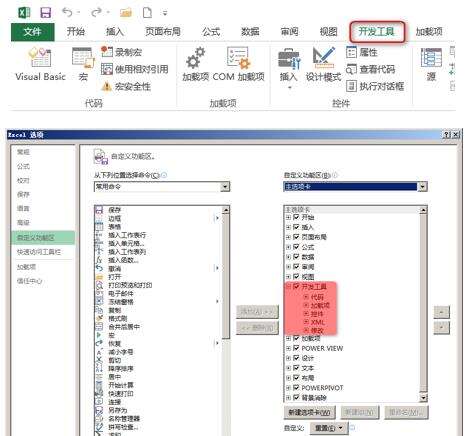The height and width of the screenshot is (436, 467).
Task: Click the Save icon in quick access toolbar
Action: click(x=46, y=13)
